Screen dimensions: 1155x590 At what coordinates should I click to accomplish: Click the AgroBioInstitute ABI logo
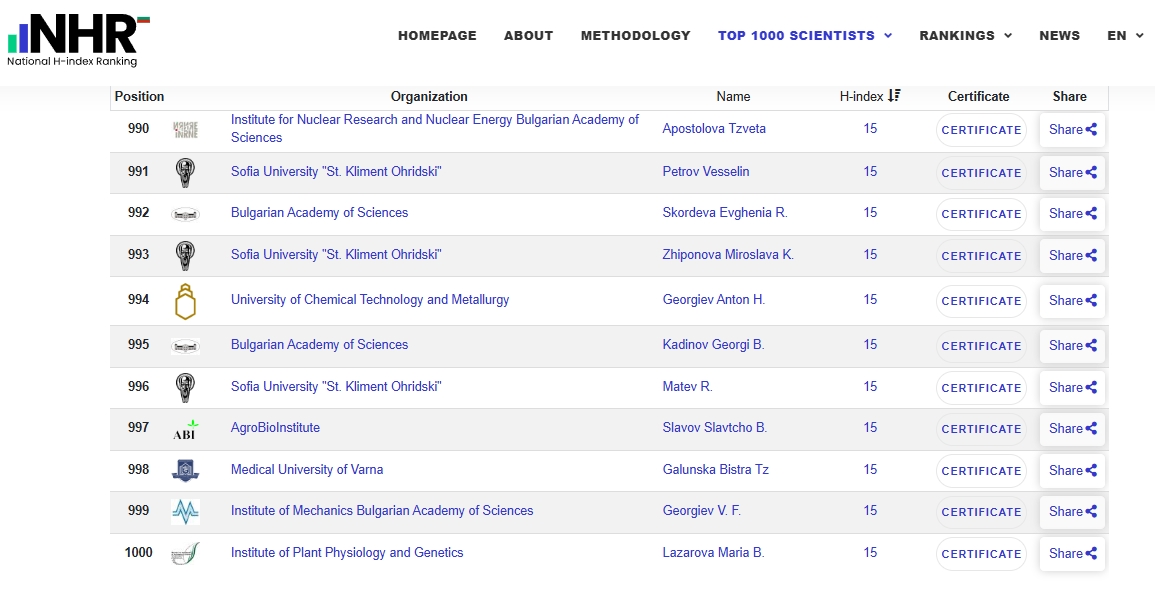click(186, 429)
